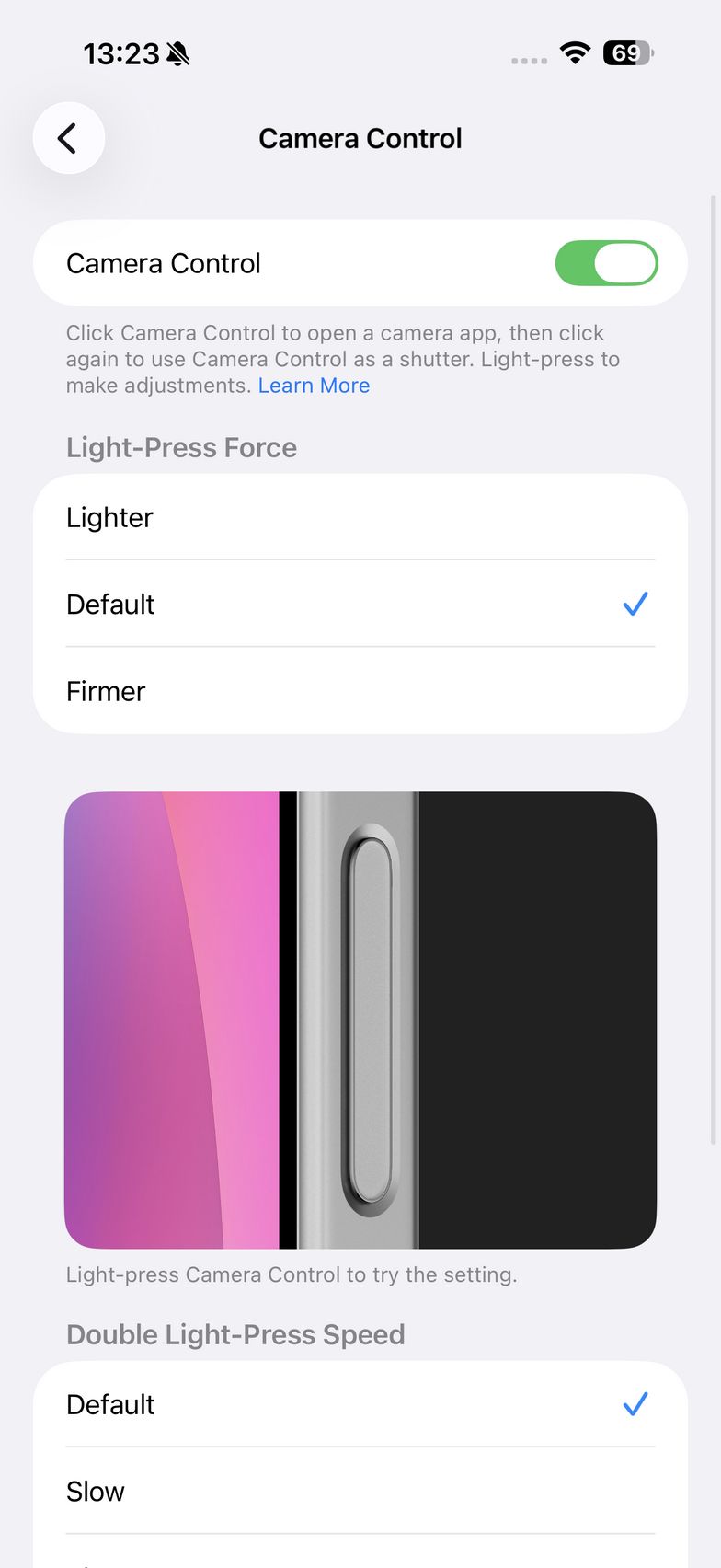The image size is (721, 1568).
Task: Tap the status bar clock
Action: (121, 54)
